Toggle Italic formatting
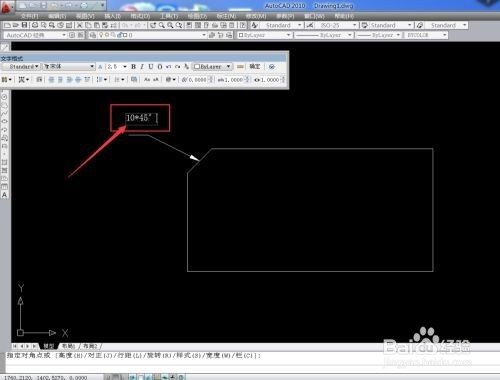Viewport: 500px width, 380px height. click(x=142, y=67)
